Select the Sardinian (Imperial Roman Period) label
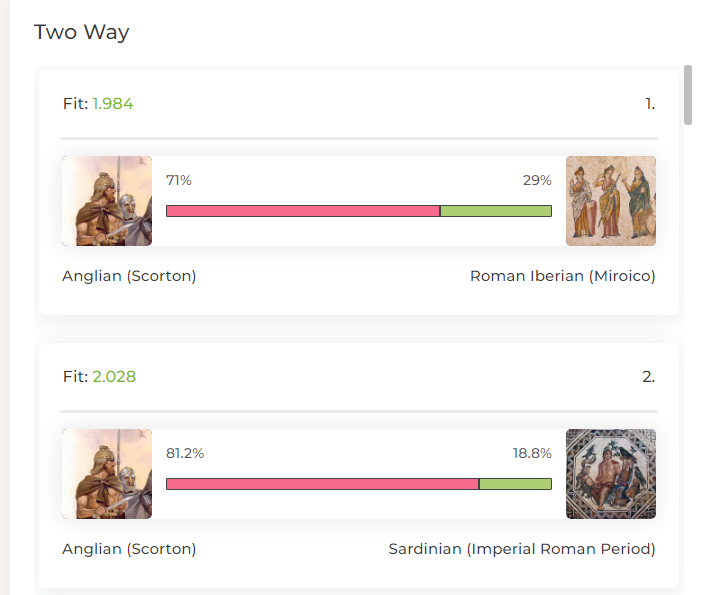The width and height of the screenshot is (708, 595). 522,549
